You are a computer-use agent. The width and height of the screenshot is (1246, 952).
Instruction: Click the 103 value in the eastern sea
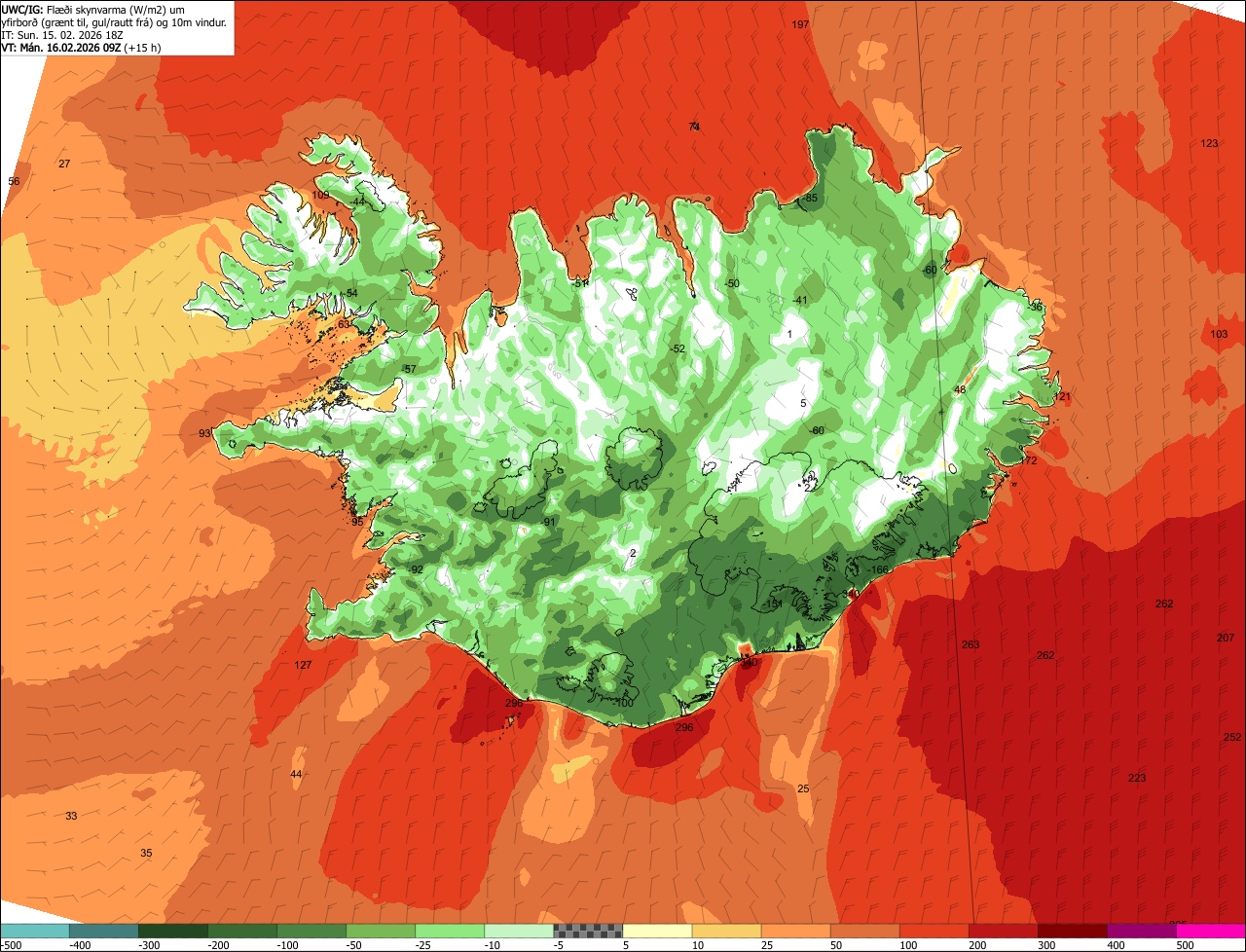[x=1219, y=334]
